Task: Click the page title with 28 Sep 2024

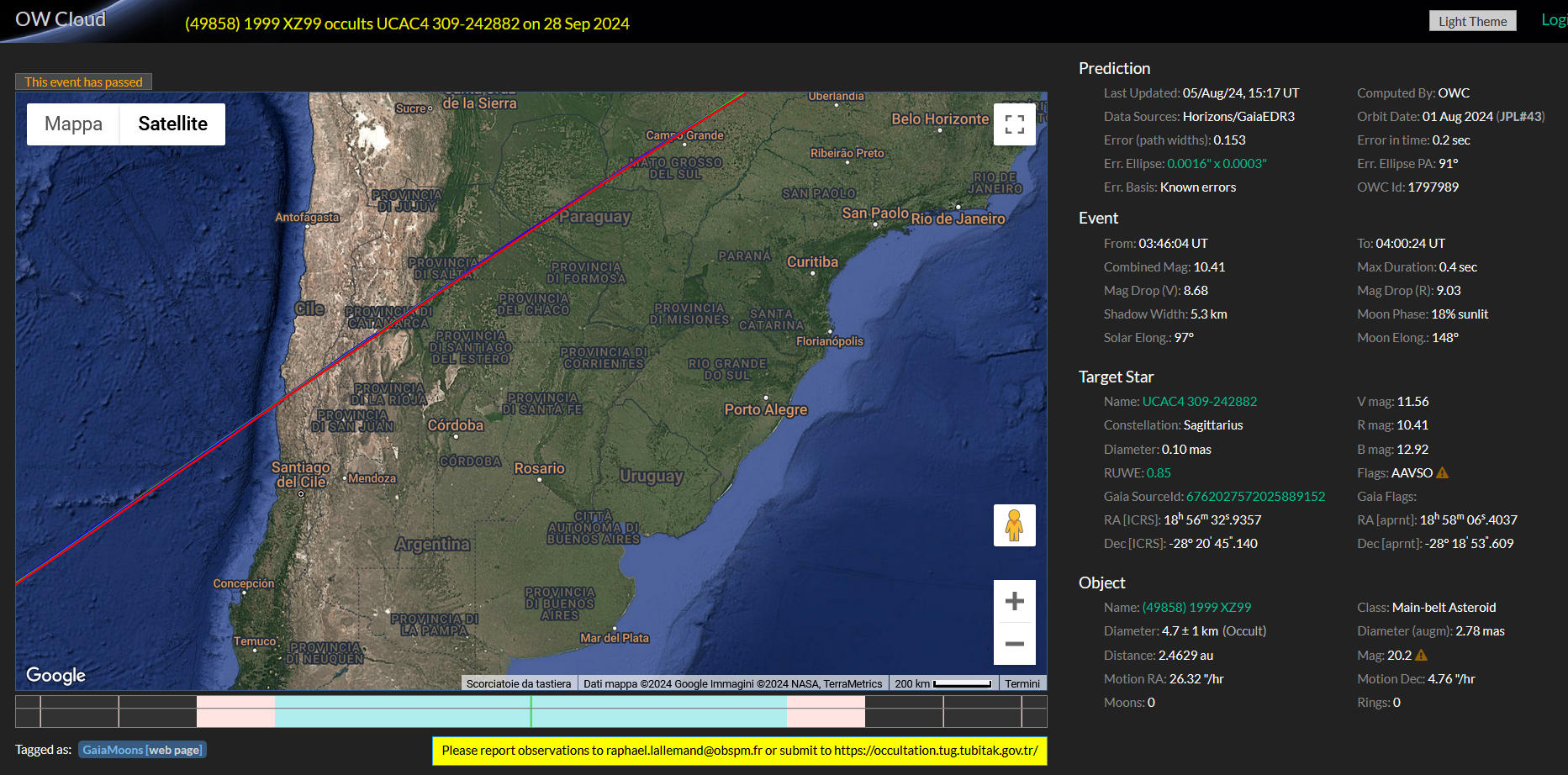Action: (407, 24)
